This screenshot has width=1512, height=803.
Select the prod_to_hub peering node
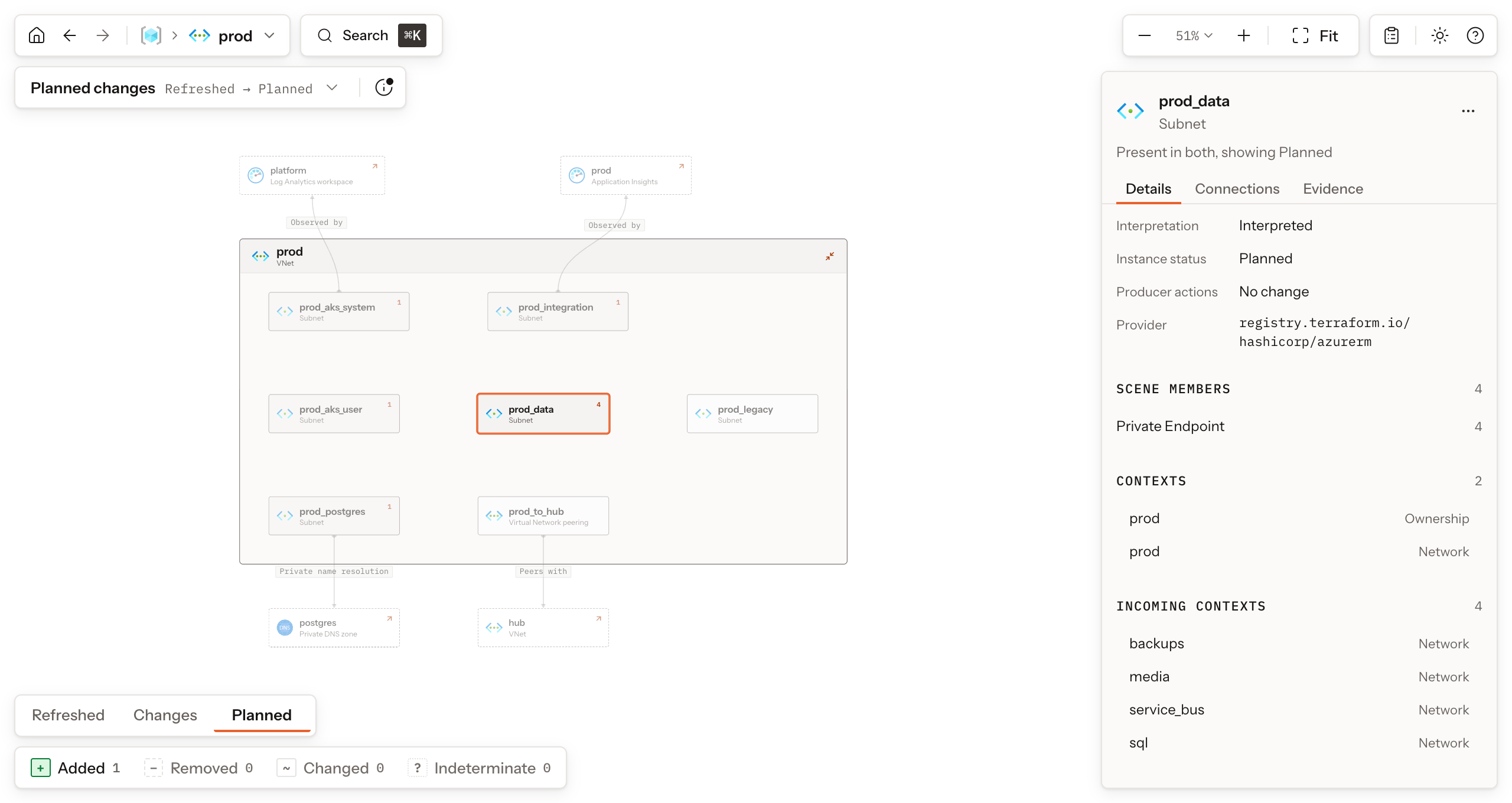pyautogui.click(x=543, y=516)
